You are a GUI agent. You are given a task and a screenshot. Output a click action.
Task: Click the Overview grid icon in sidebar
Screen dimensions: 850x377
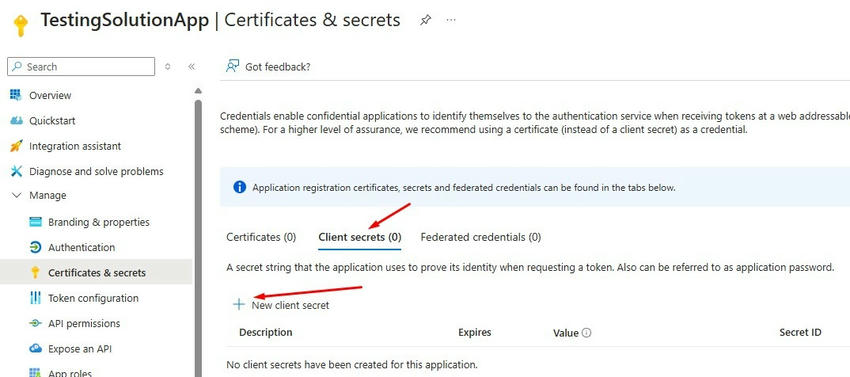click(x=16, y=95)
